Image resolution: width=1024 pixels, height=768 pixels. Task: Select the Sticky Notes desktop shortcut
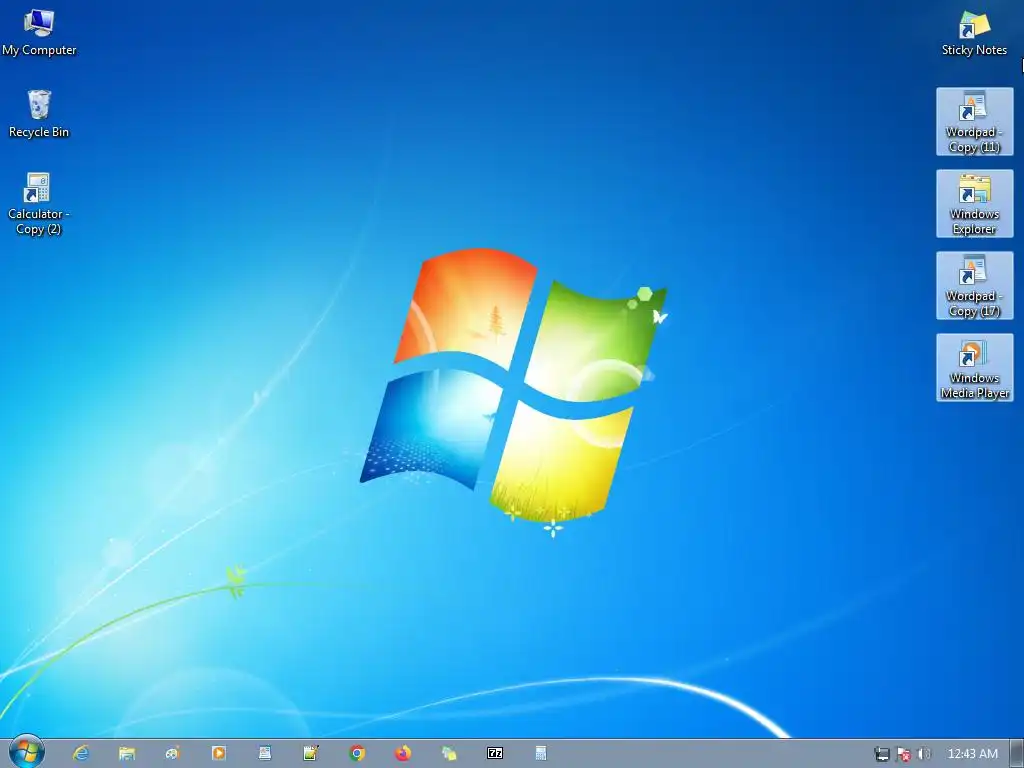[x=974, y=33]
